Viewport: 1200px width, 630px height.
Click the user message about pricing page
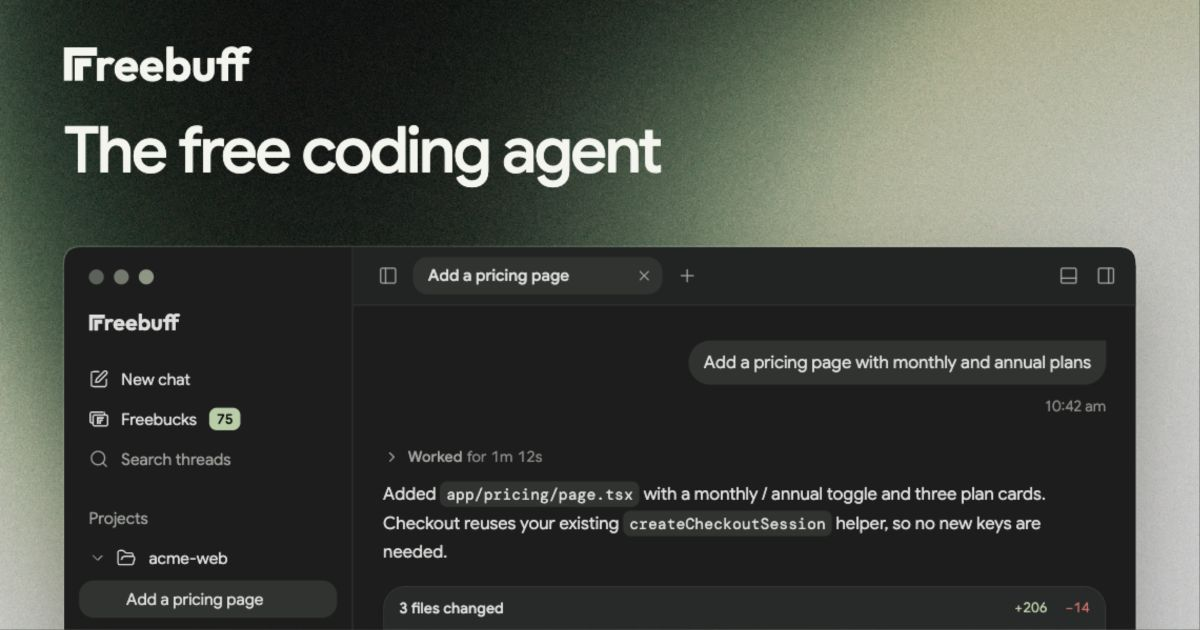tap(897, 362)
